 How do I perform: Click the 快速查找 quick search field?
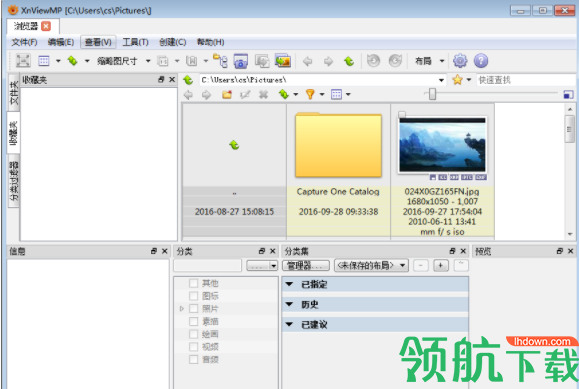pos(526,80)
